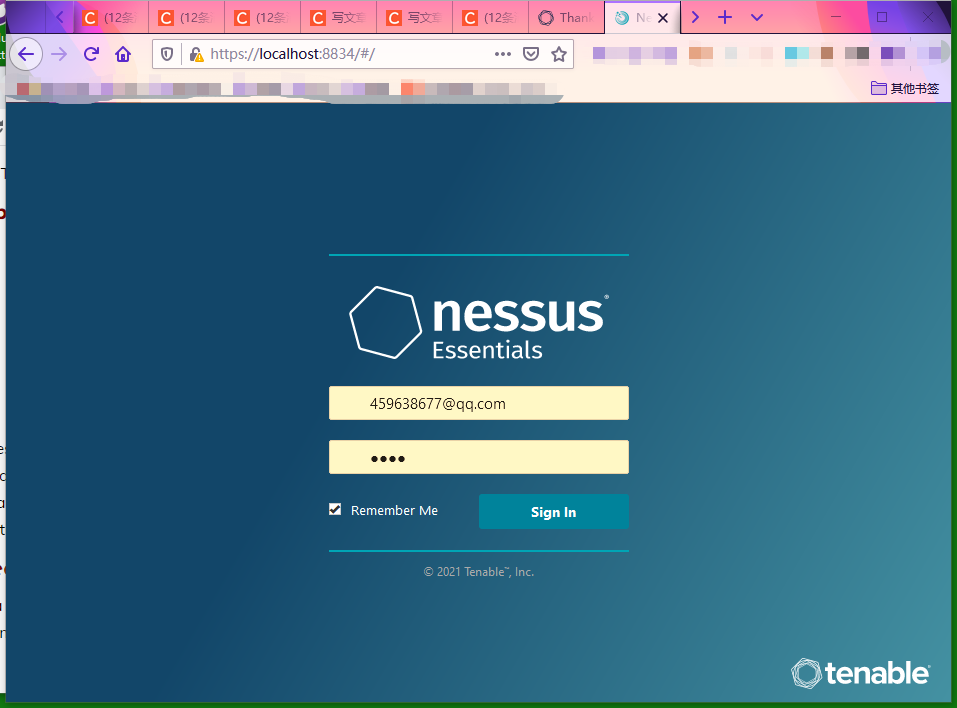Open a new tab with the plus button

[725, 17]
